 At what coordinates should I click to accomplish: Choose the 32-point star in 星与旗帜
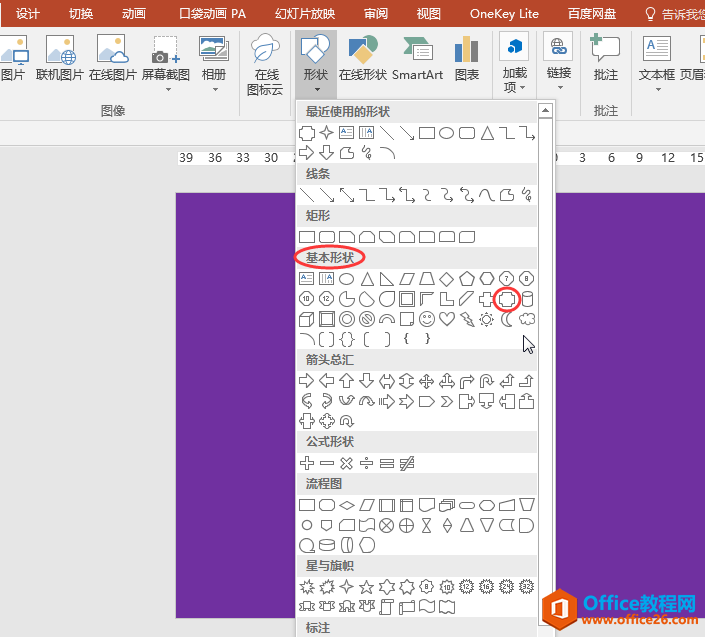527,587
